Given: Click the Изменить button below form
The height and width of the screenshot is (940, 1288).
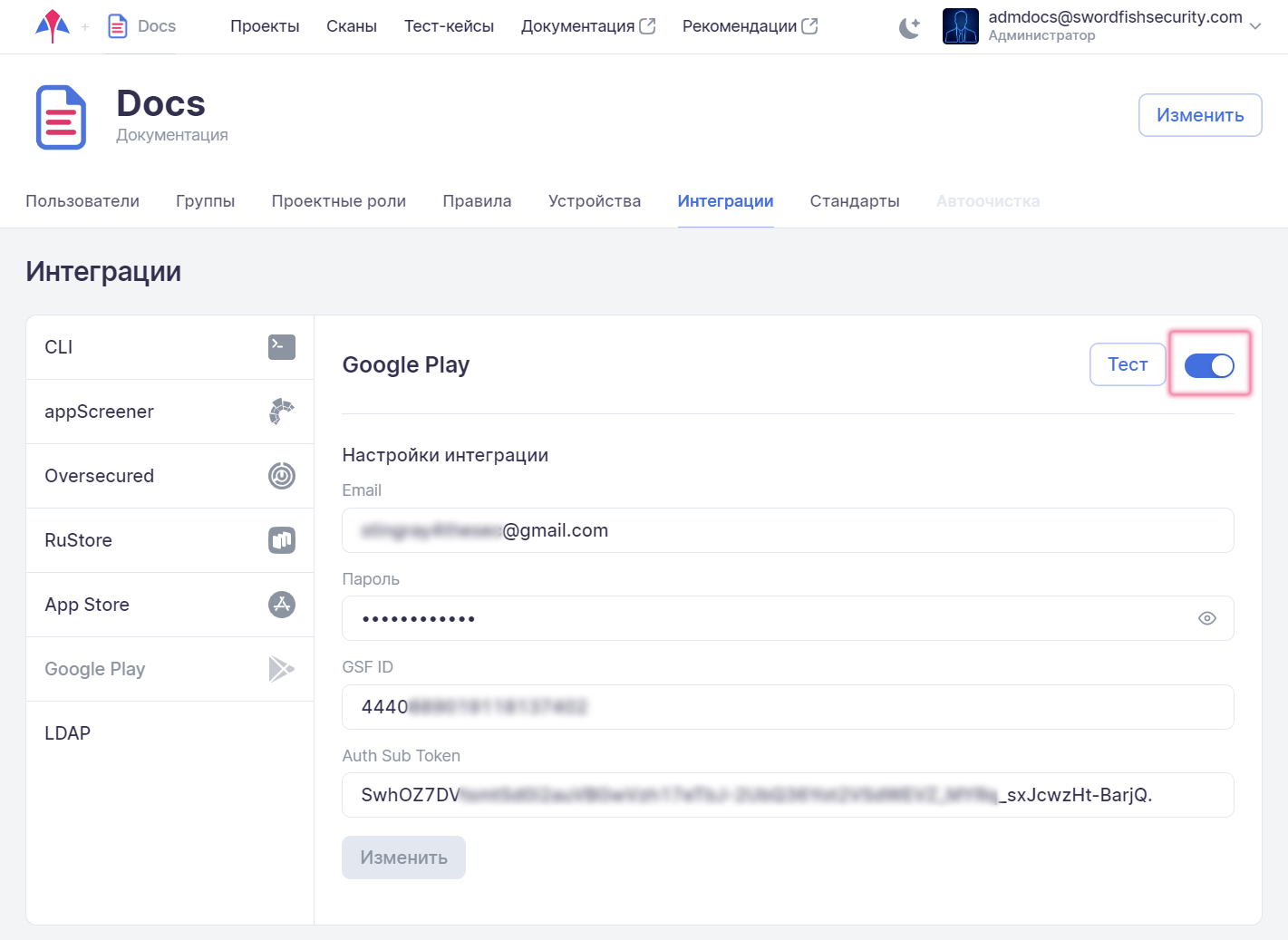Looking at the screenshot, I should click(x=403, y=858).
